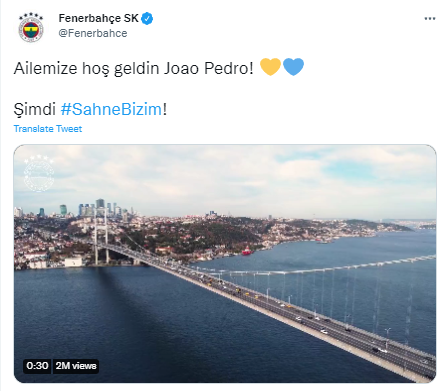Image resolution: width=447 pixels, height=391 pixels.
Task: Click the word Şimdi in the tweet
Action: coord(35,109)
